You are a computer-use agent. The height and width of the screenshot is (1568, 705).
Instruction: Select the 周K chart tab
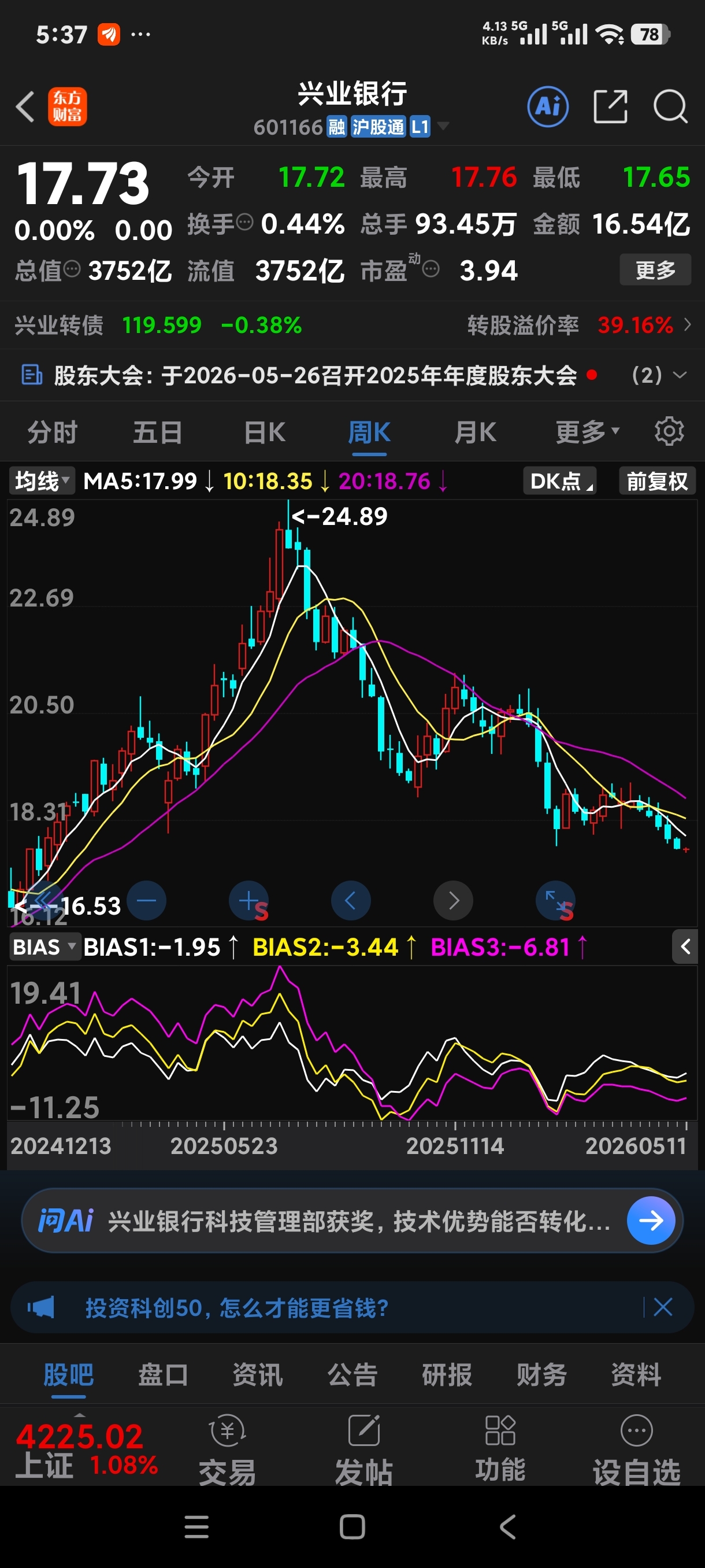point(369,432)
